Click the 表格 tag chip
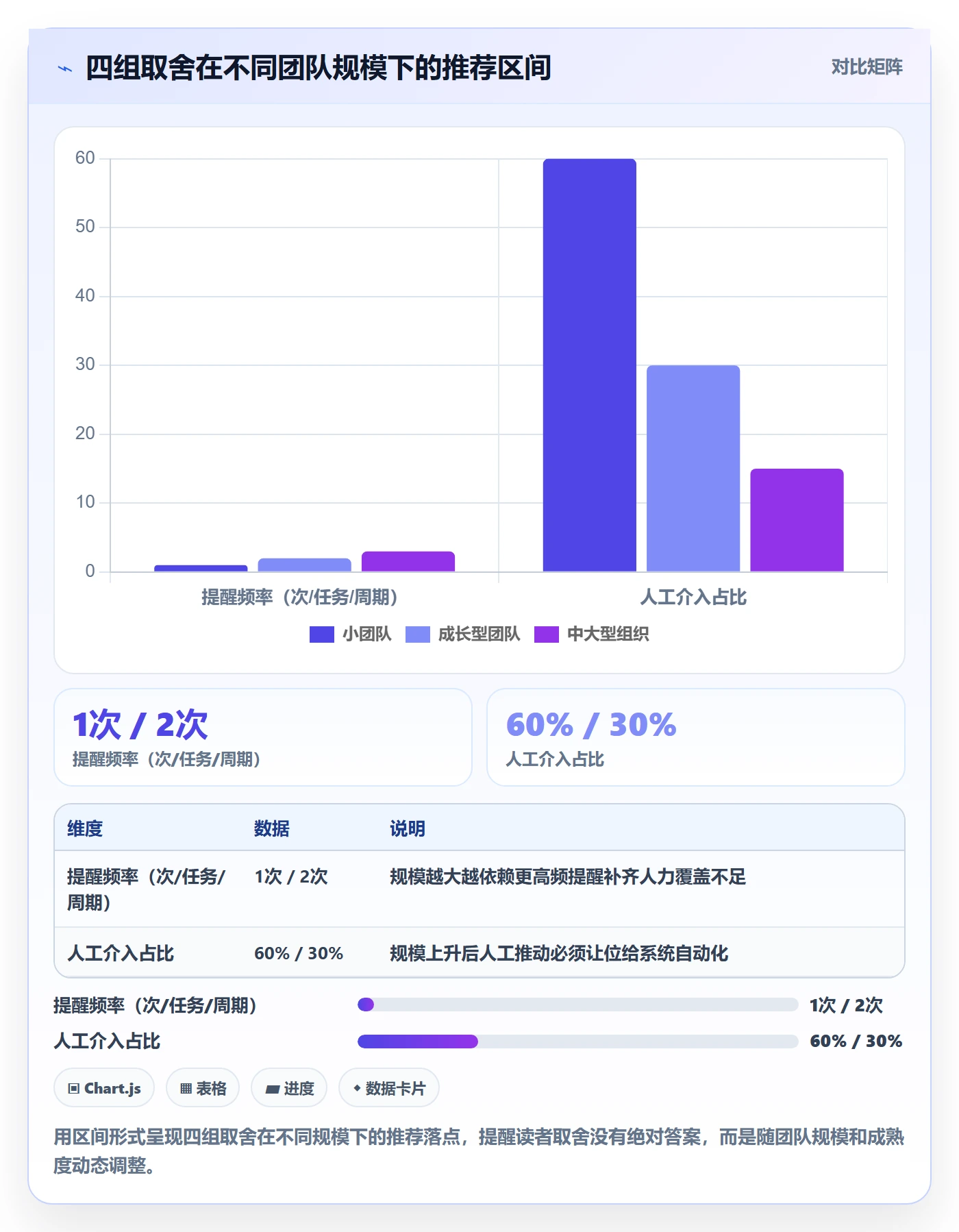 click(x=203, y=1088)
